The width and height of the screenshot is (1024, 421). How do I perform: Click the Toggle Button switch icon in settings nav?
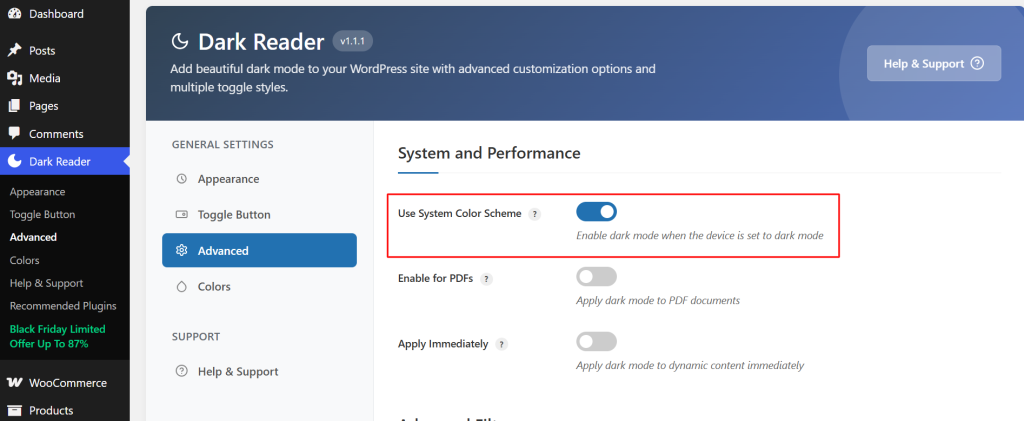tap(182, 215)
